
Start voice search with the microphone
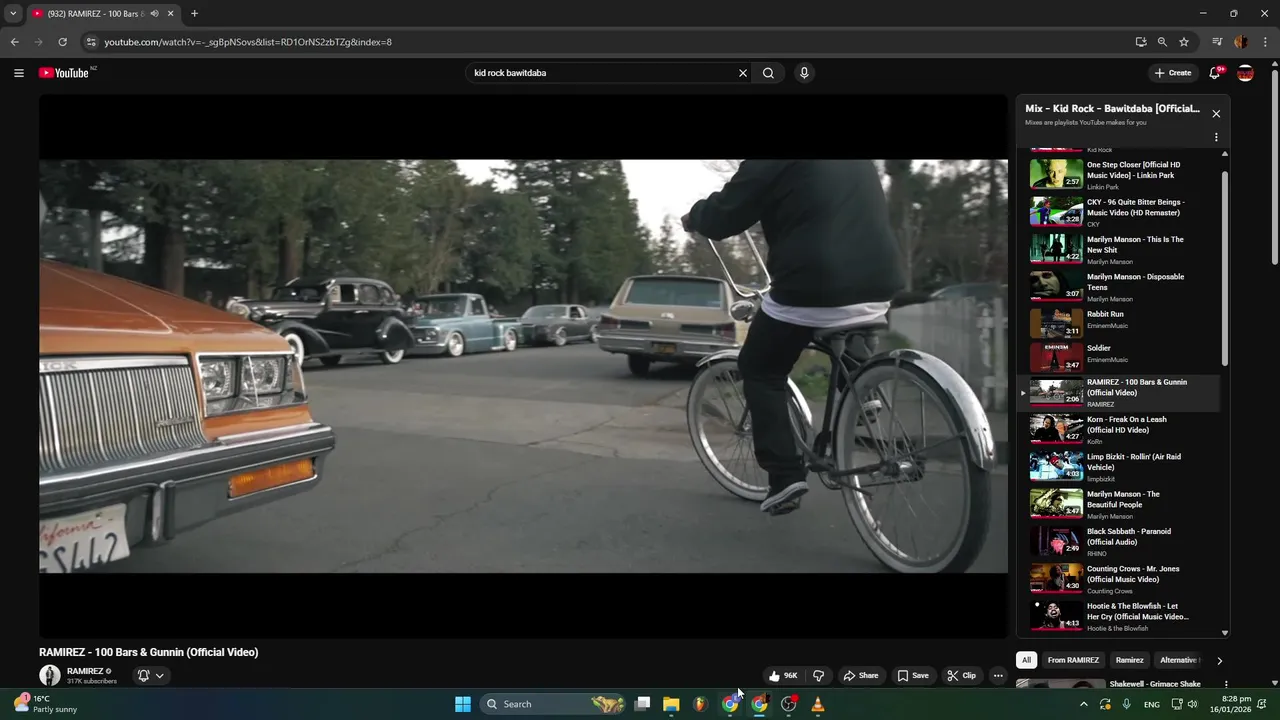click(804, 73)
